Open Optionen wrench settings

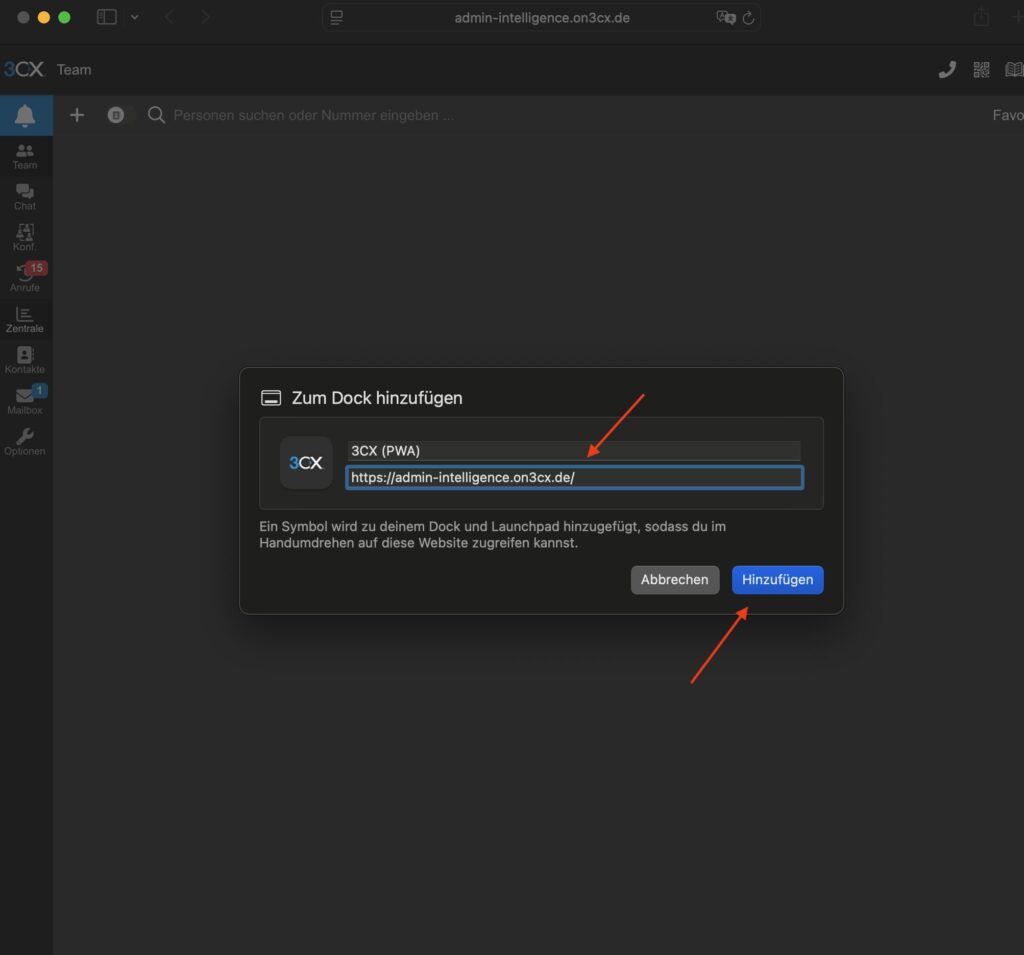click(x=25, y=442)
